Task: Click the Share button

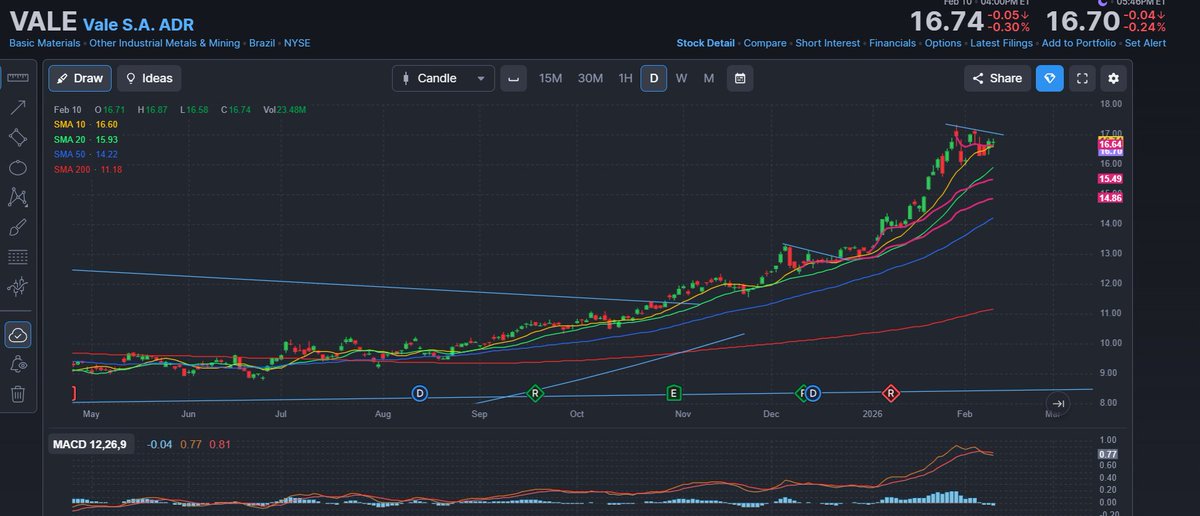Action: click(x=997, y=78)
